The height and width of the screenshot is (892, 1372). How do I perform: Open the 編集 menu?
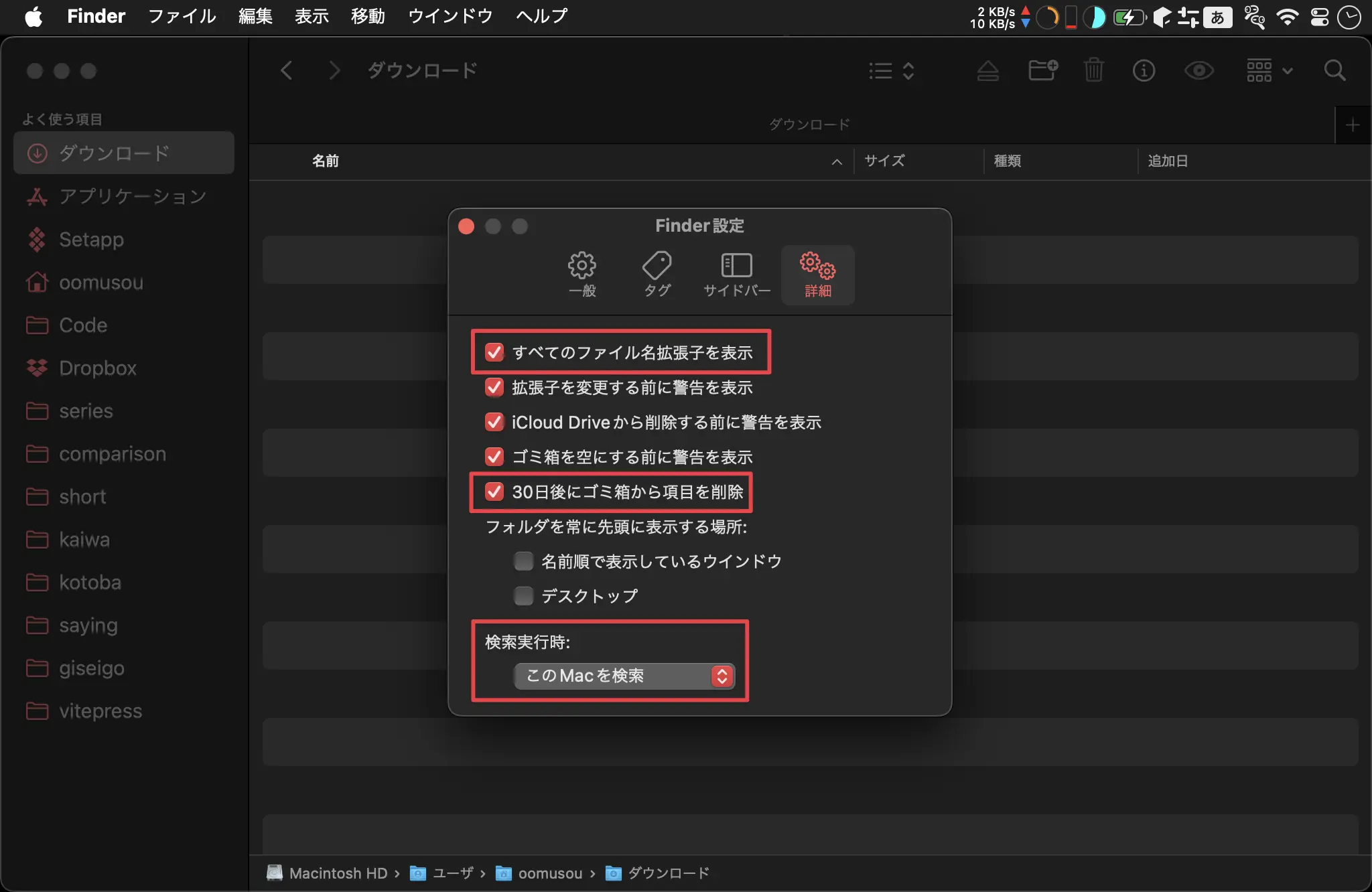coord(255,16)
